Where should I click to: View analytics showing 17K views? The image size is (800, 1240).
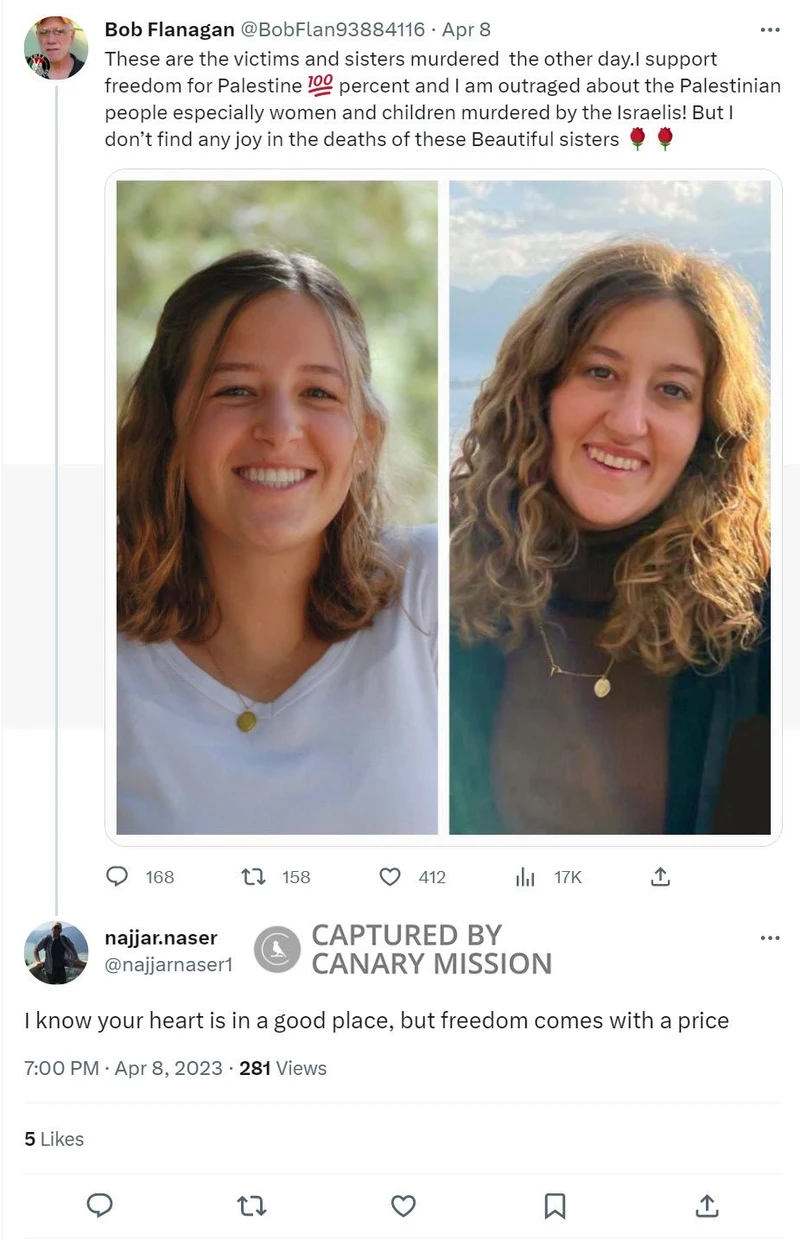tap(526, 877)
